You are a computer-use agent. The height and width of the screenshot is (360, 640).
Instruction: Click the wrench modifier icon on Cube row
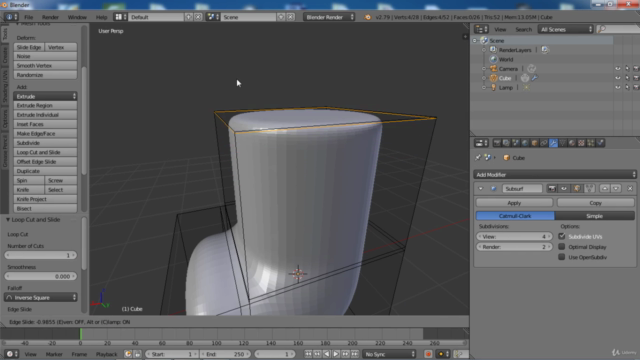[534, 78]
